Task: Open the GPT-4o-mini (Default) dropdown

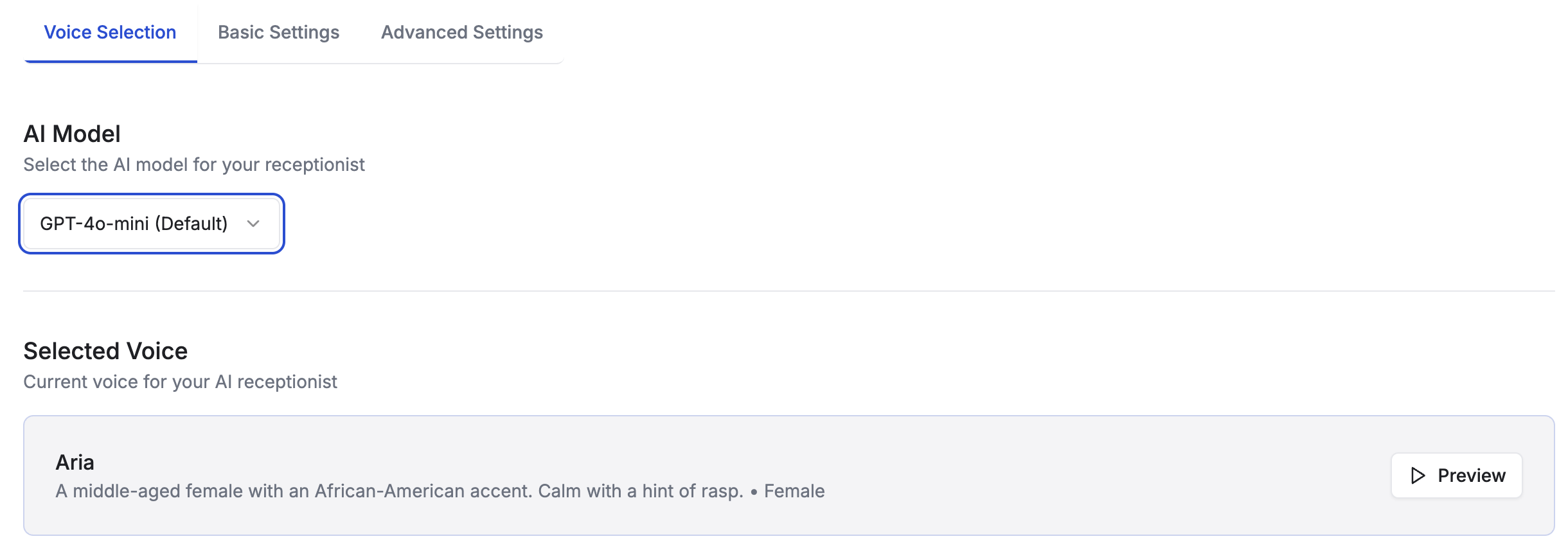Action: point(152,224)
